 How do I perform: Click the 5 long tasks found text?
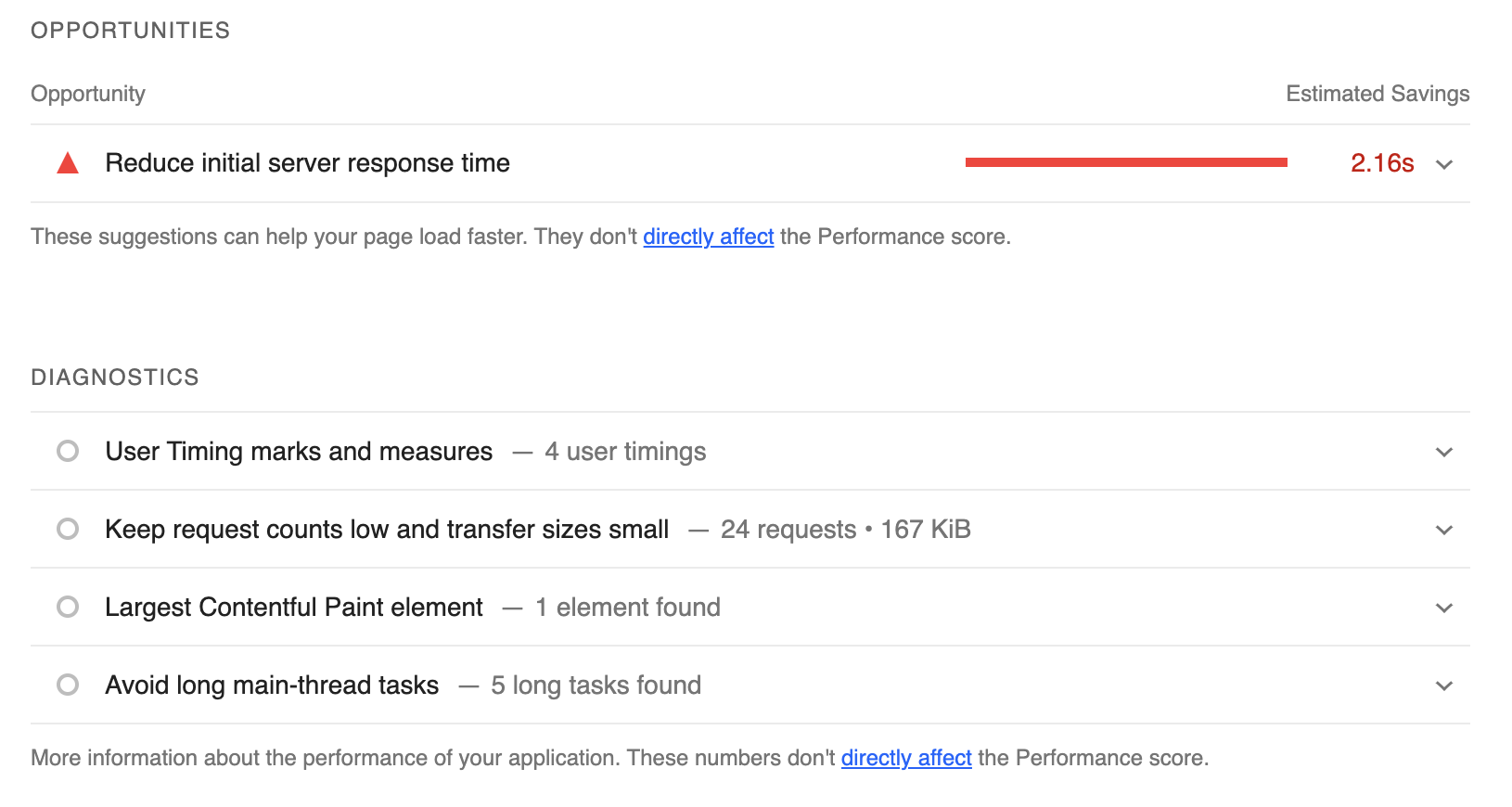tap(596, 685)
